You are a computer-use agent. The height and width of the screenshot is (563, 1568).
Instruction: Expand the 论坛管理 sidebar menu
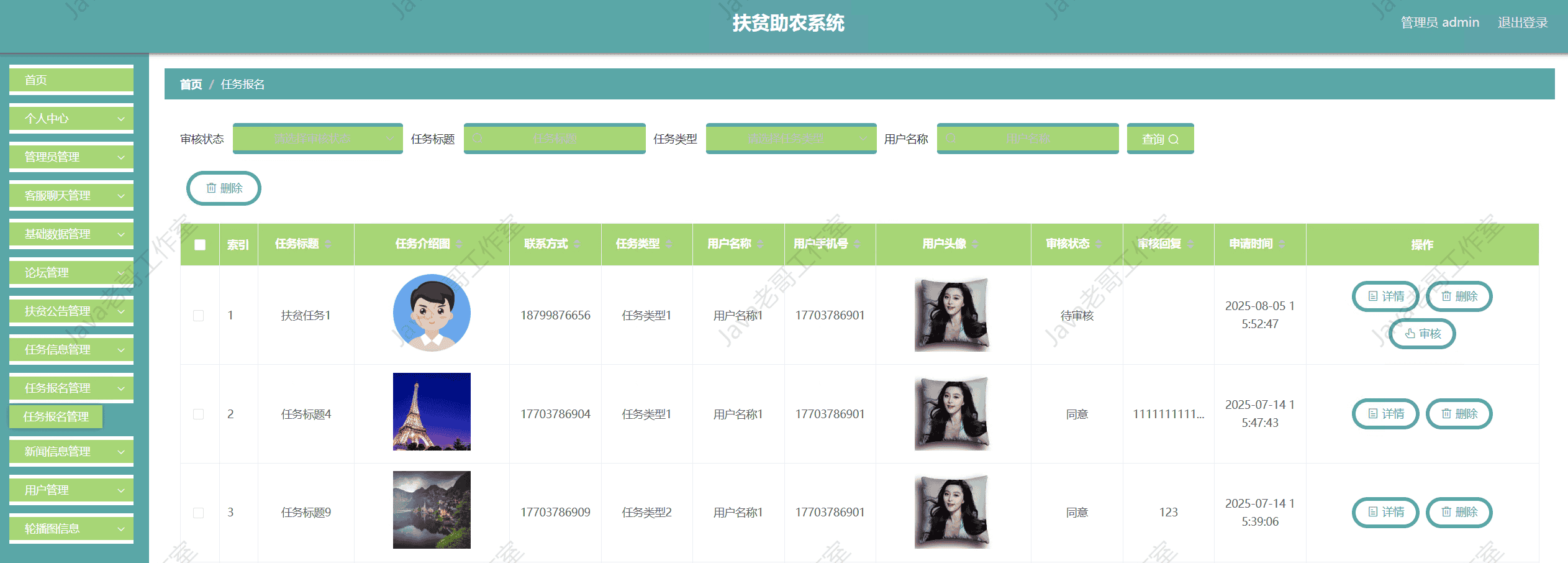pos(71,272)
